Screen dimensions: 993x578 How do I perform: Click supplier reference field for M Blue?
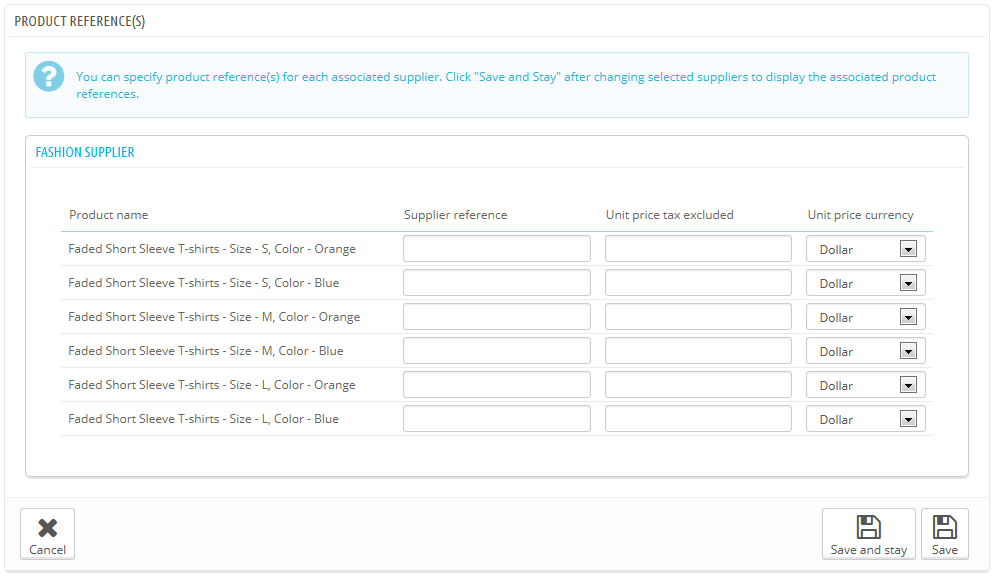(x=496, y=351)
